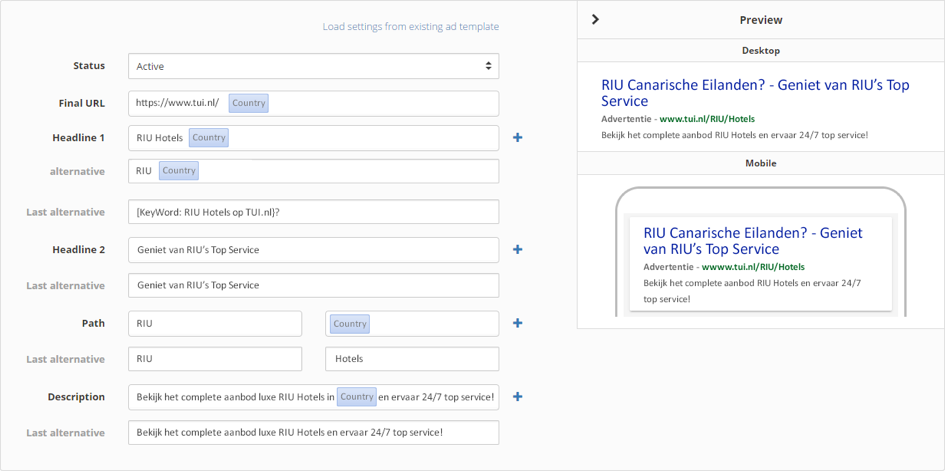Click the Headline 2 input field
The height and width of the screenshot is (471, 945).
pyautogui.click(x=313, y=250)
